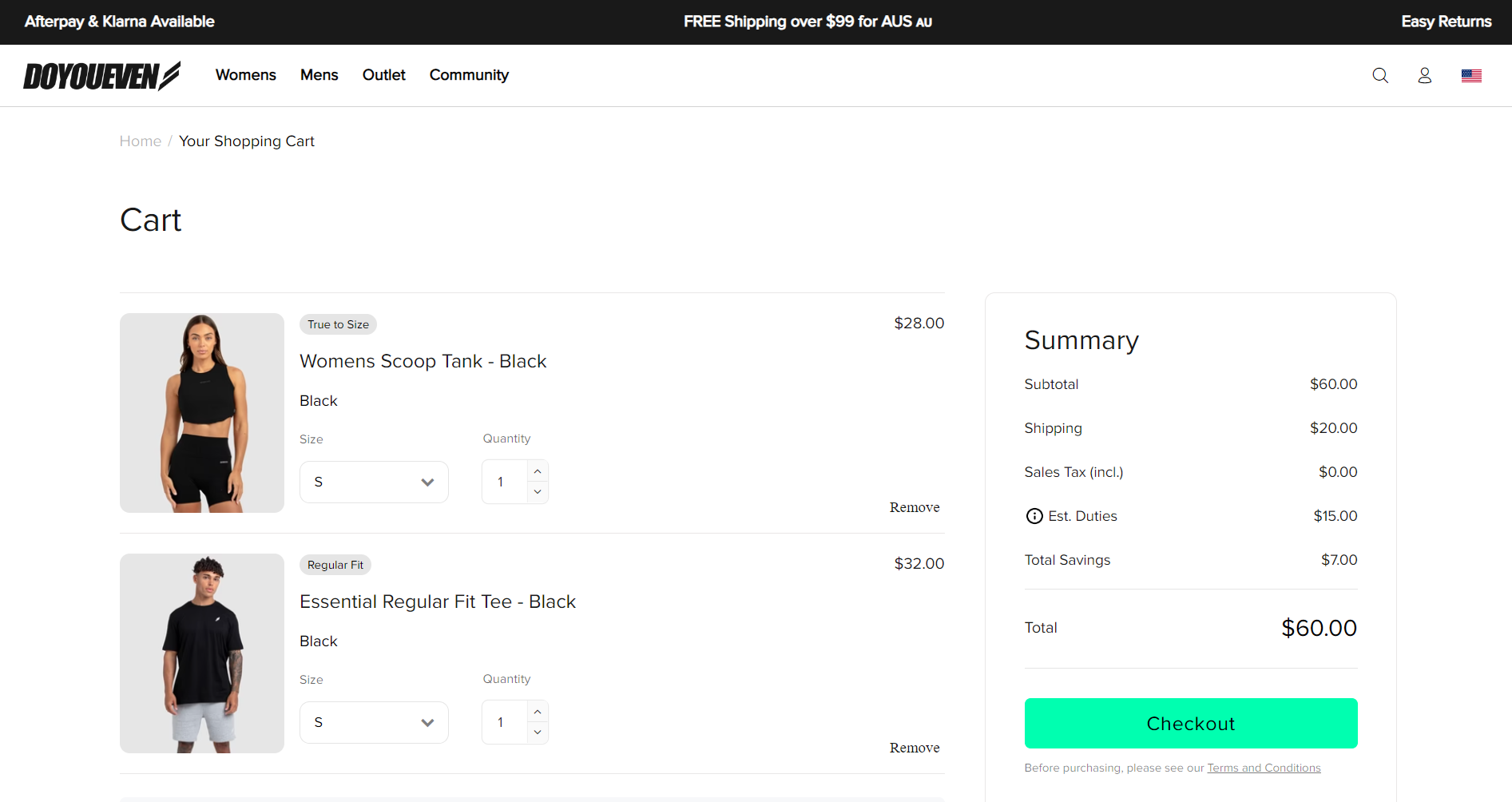Open the search magnifier icon
This screenshot has height=802, width=1512.
[x=1379, y=75]
